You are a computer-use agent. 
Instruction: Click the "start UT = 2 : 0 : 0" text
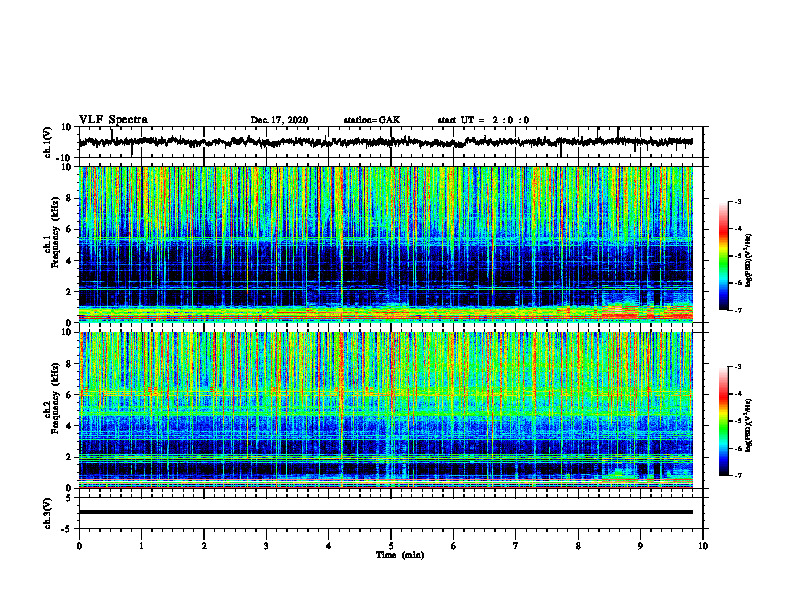tap(483, 120)
